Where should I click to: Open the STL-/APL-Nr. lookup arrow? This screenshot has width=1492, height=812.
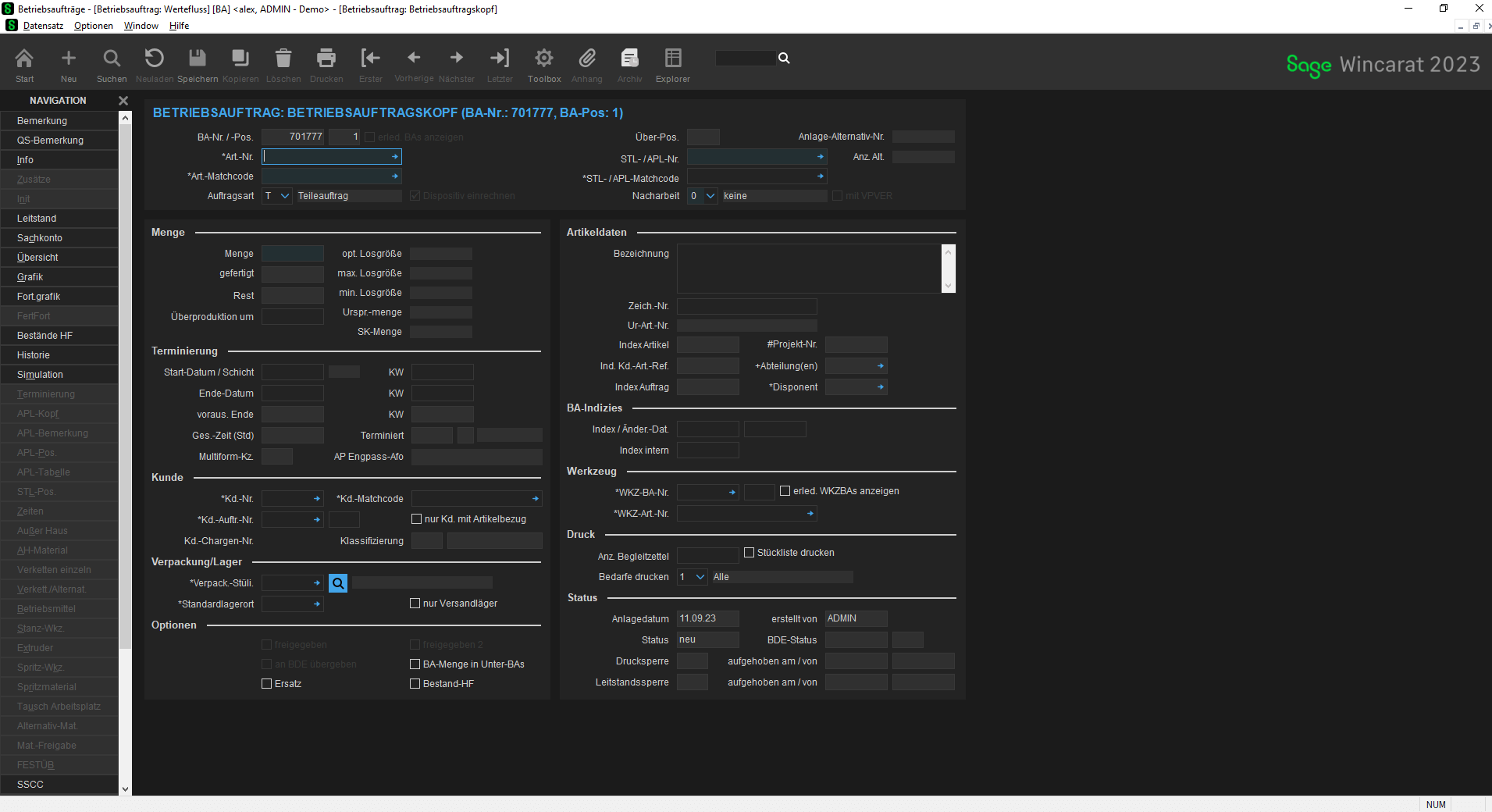[x=821, y=157]
